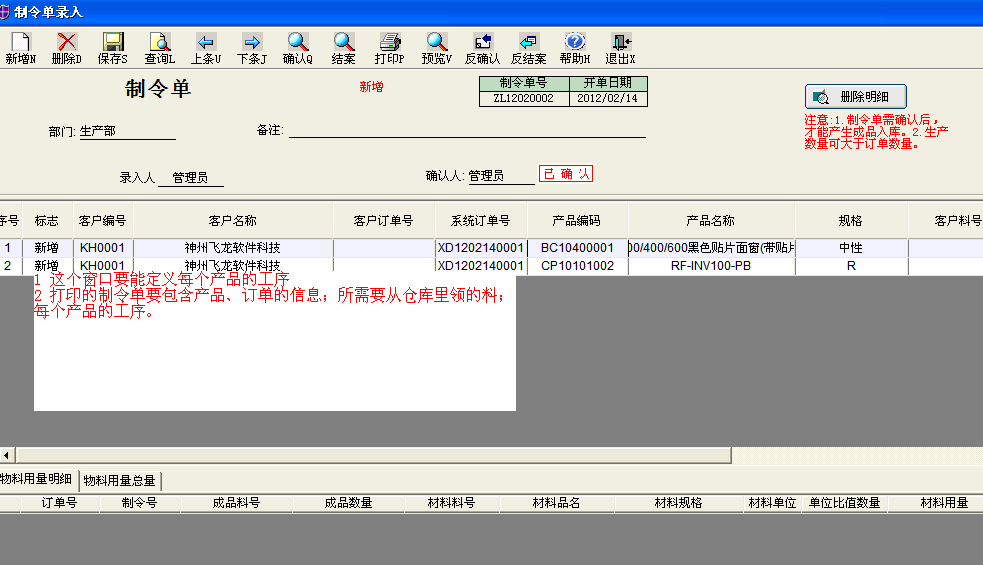Switch to 物料用量明细 tab
983x565 pixels.
click(36, 481)
